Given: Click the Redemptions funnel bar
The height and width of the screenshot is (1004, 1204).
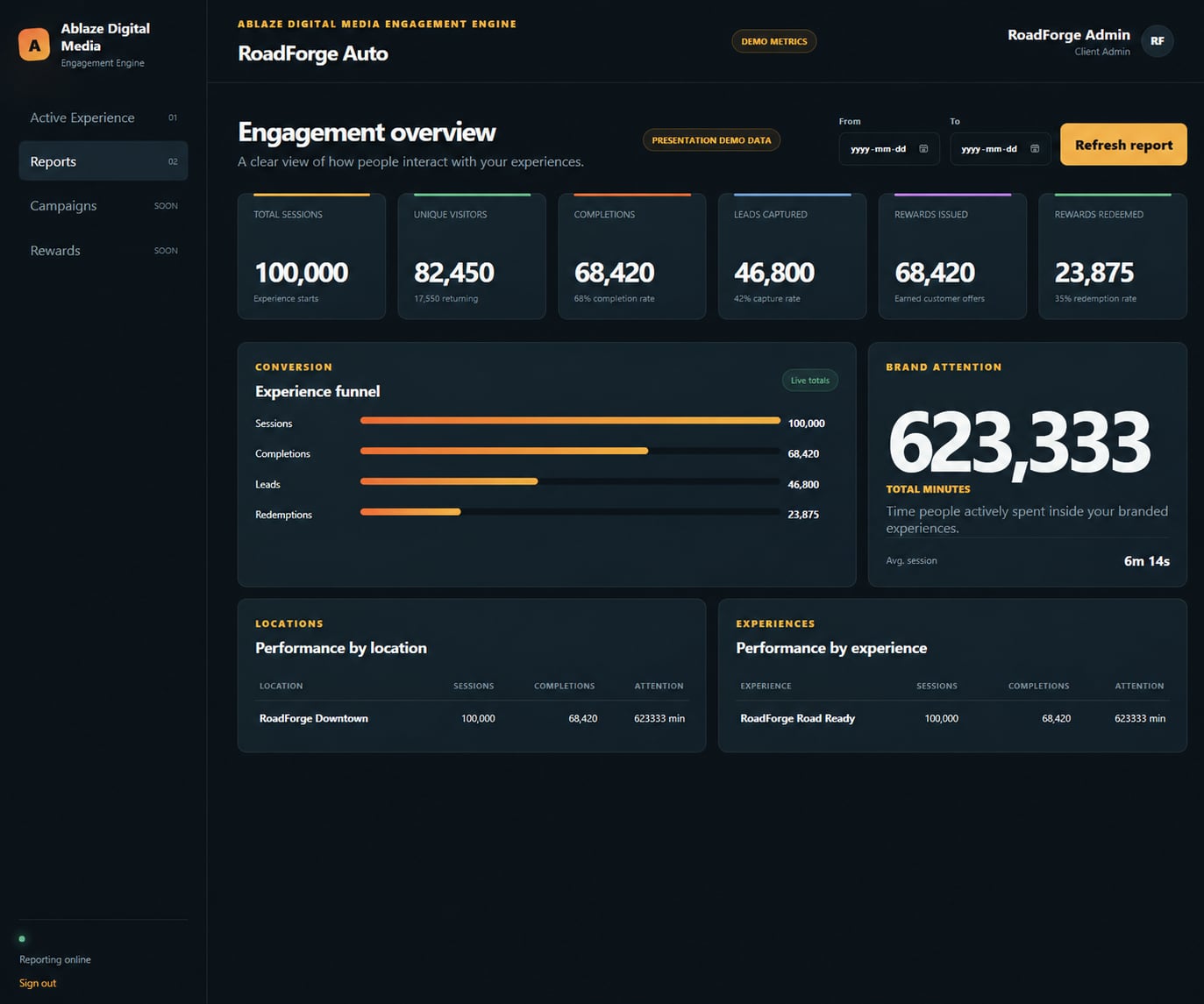Looking at the screenshot, I should [570, 512].
